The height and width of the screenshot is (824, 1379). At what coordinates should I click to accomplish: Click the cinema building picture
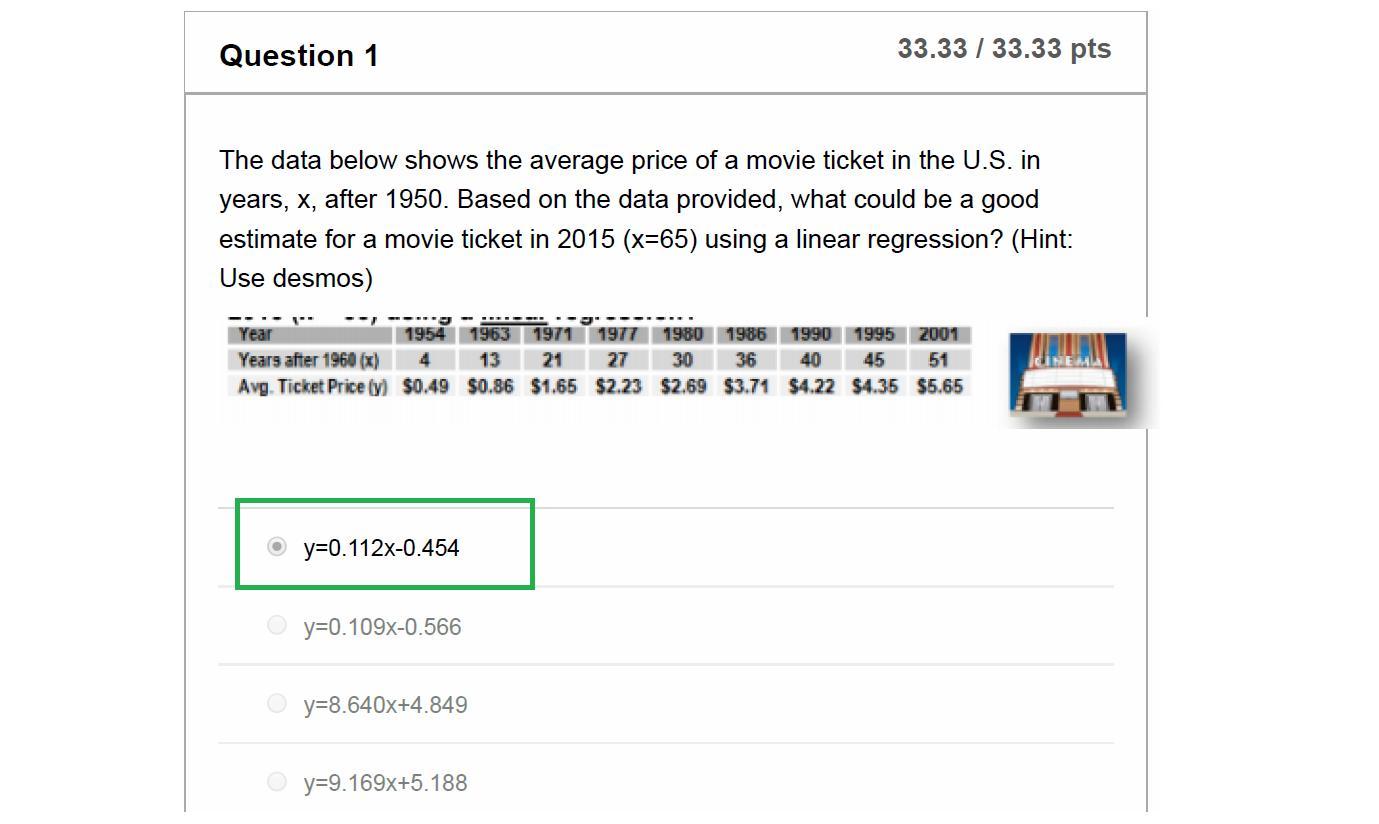1067,375
